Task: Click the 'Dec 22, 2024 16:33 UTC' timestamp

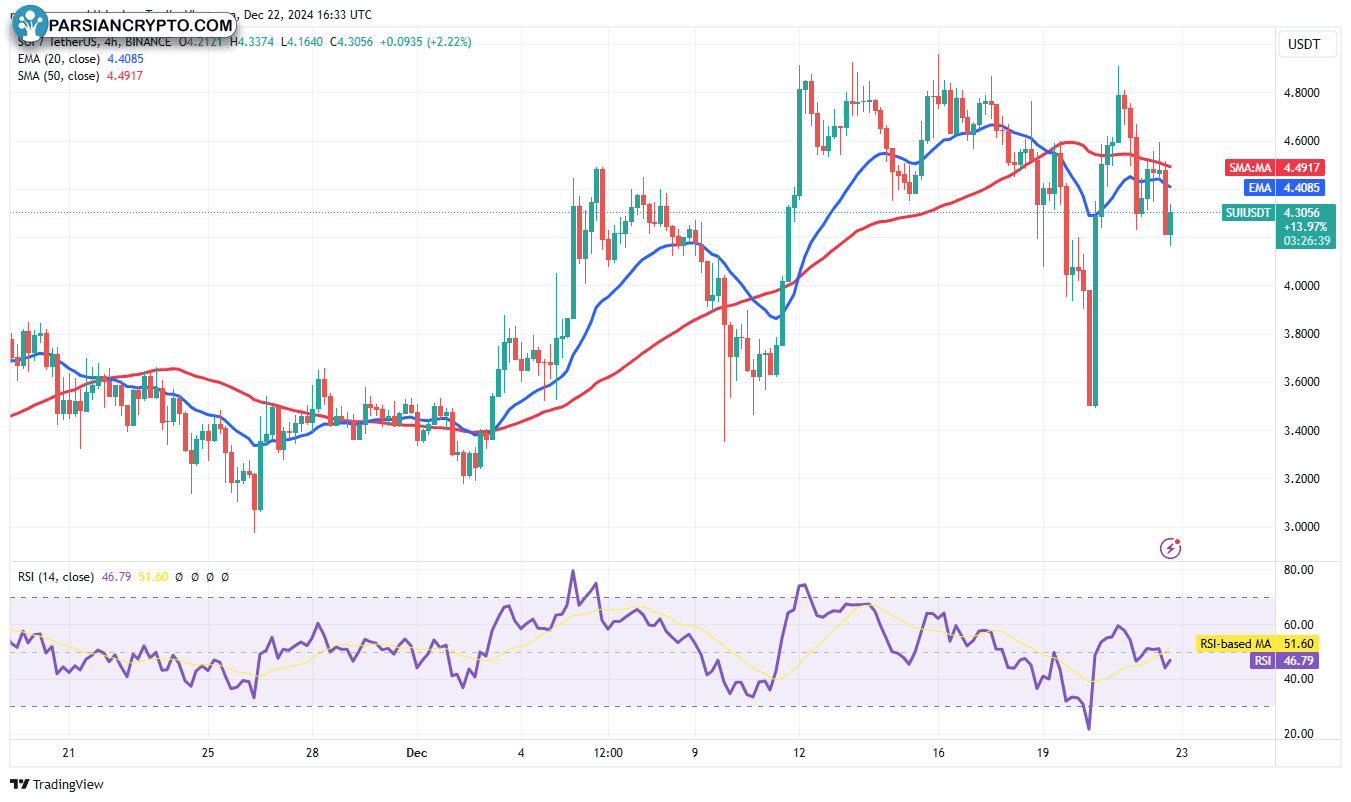Action: [x=306, y=15]
